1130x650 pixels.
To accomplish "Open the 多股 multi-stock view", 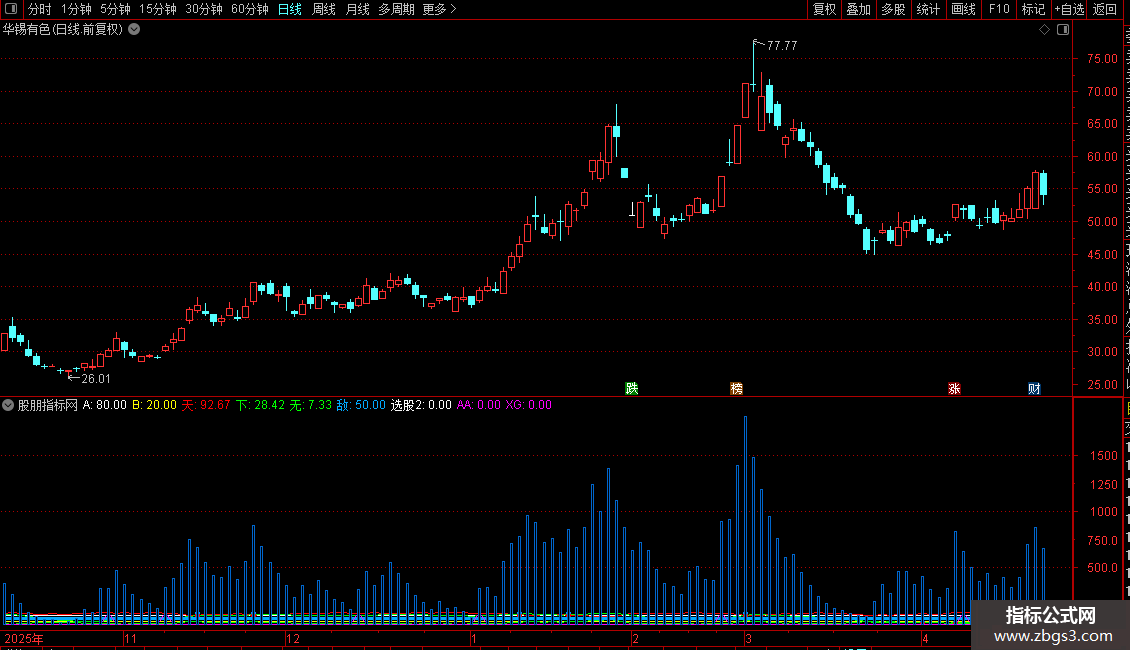I will 893,9.
